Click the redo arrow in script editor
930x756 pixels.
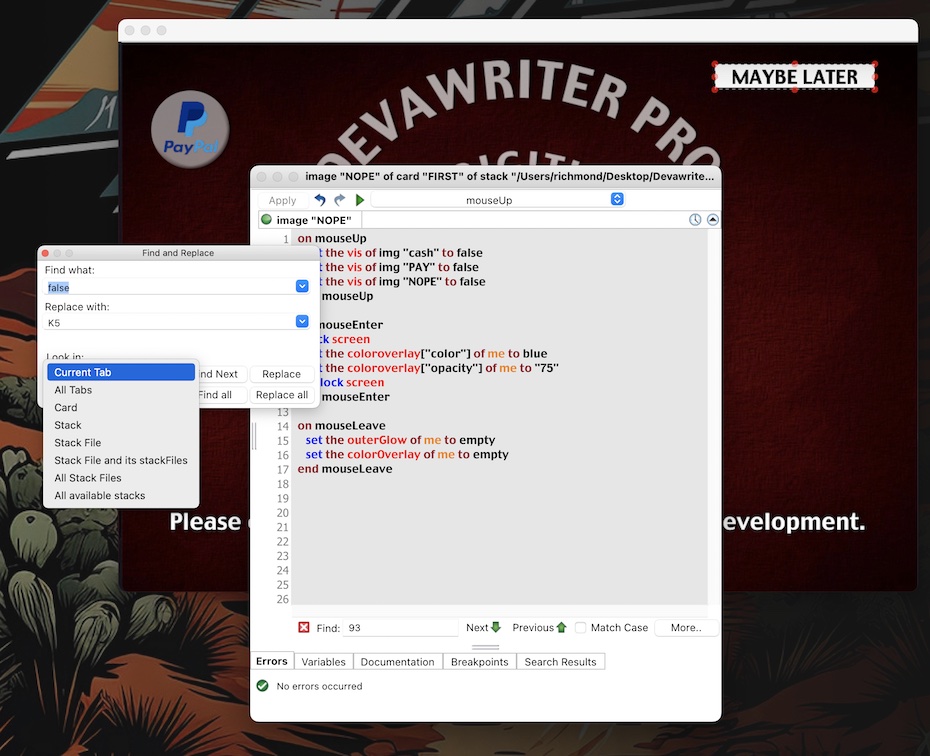(340, 200)
